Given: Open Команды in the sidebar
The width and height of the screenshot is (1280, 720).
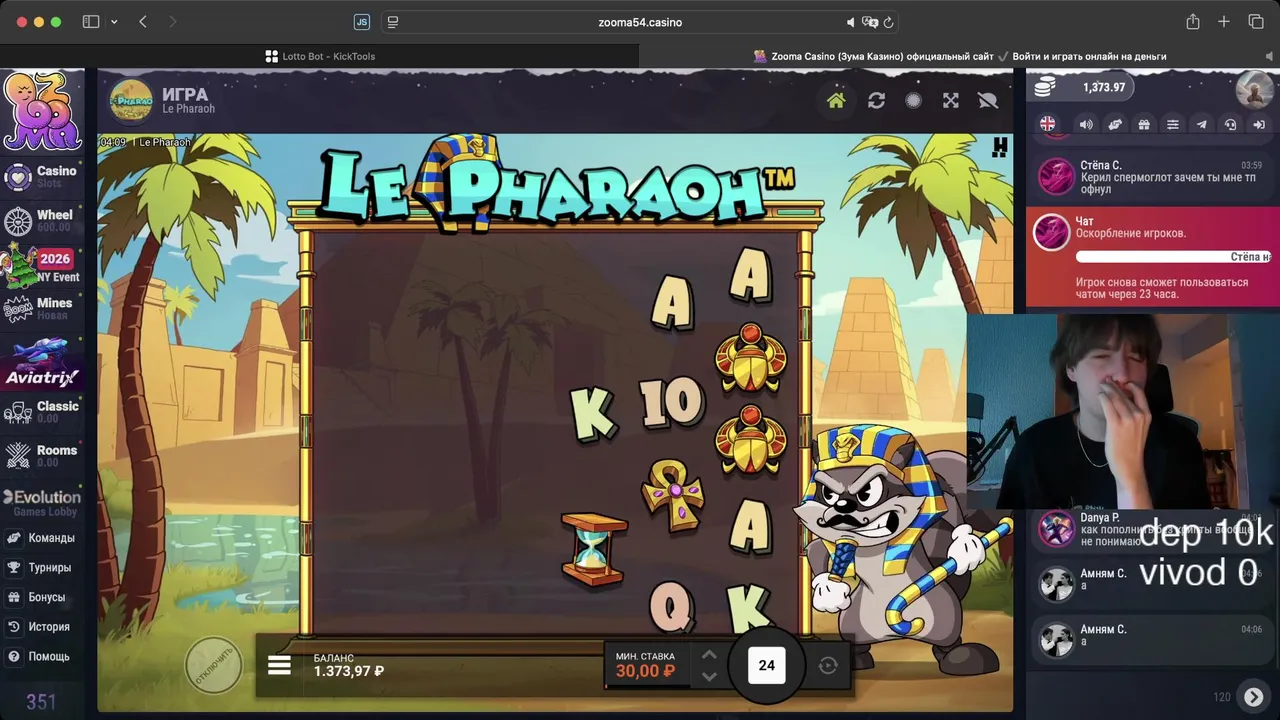Looking at the screenshot, I should click(x=41, y=538).
